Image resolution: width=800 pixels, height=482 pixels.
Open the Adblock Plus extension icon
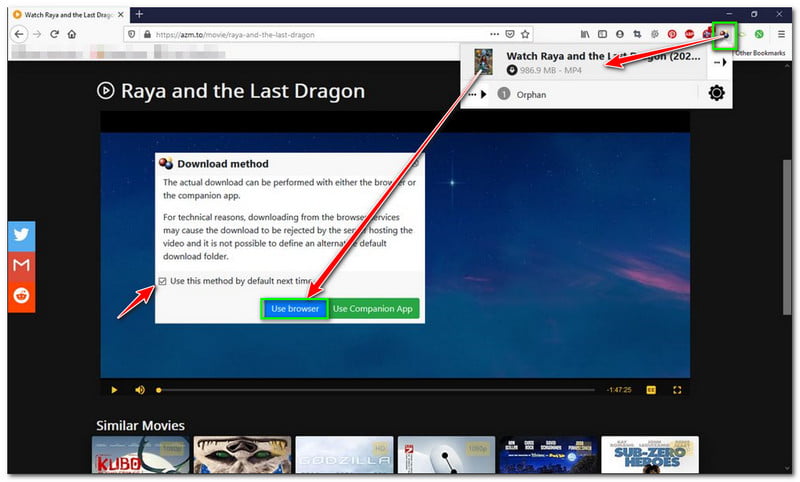tap(689, 34)
